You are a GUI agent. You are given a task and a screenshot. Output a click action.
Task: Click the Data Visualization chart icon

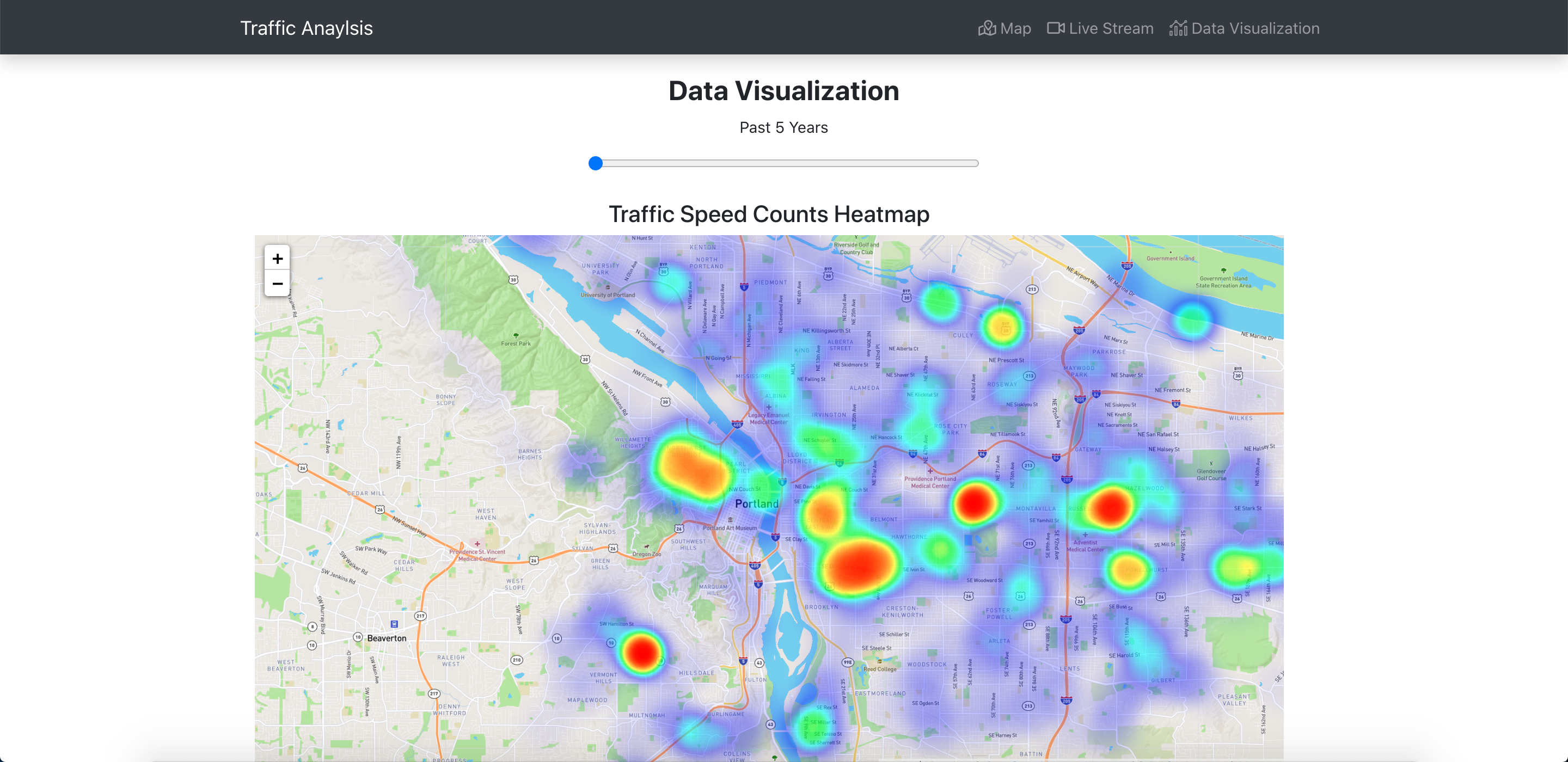click(1178, 28)
